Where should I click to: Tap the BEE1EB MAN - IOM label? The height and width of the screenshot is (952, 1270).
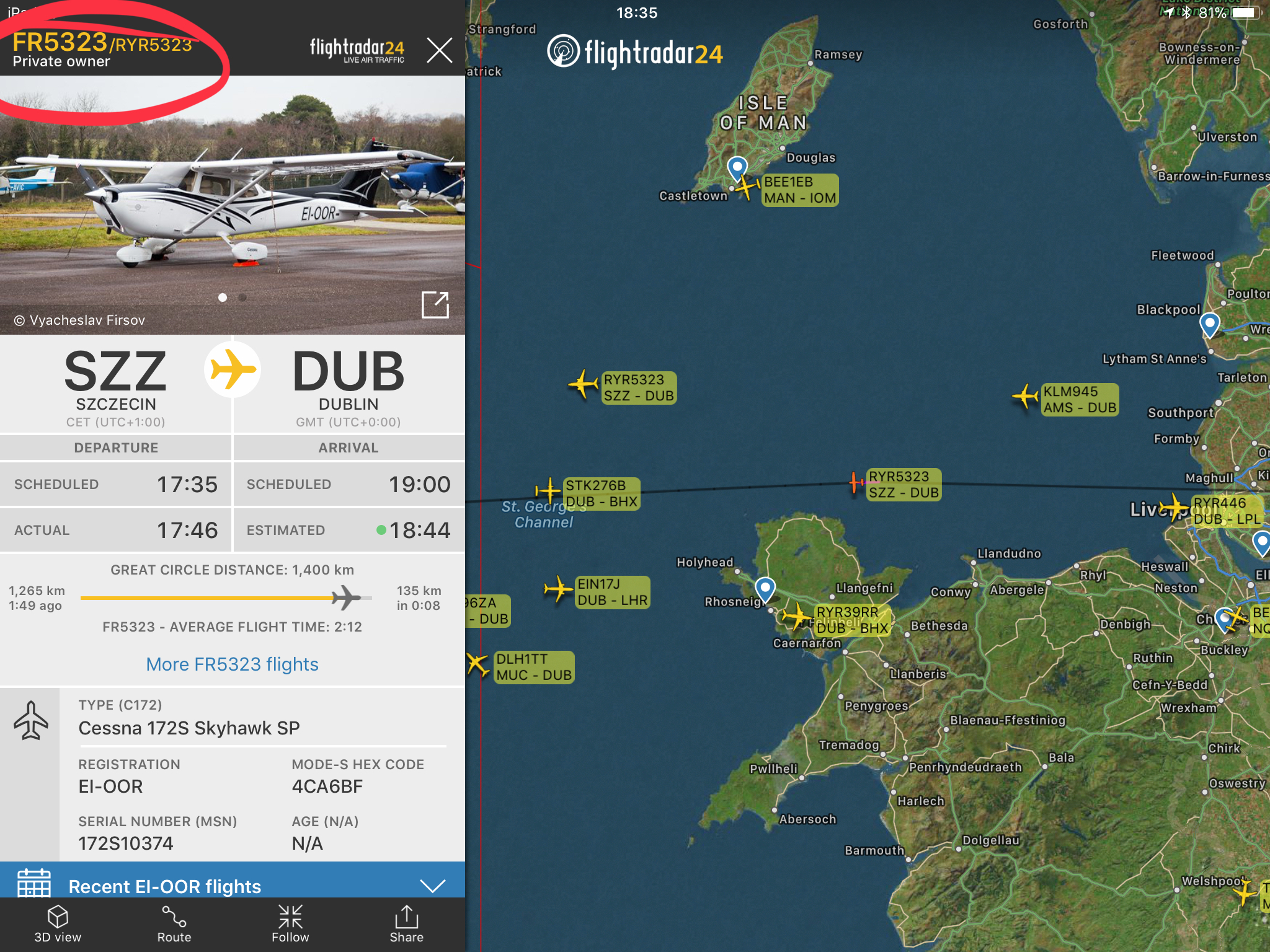pos(800,190)
